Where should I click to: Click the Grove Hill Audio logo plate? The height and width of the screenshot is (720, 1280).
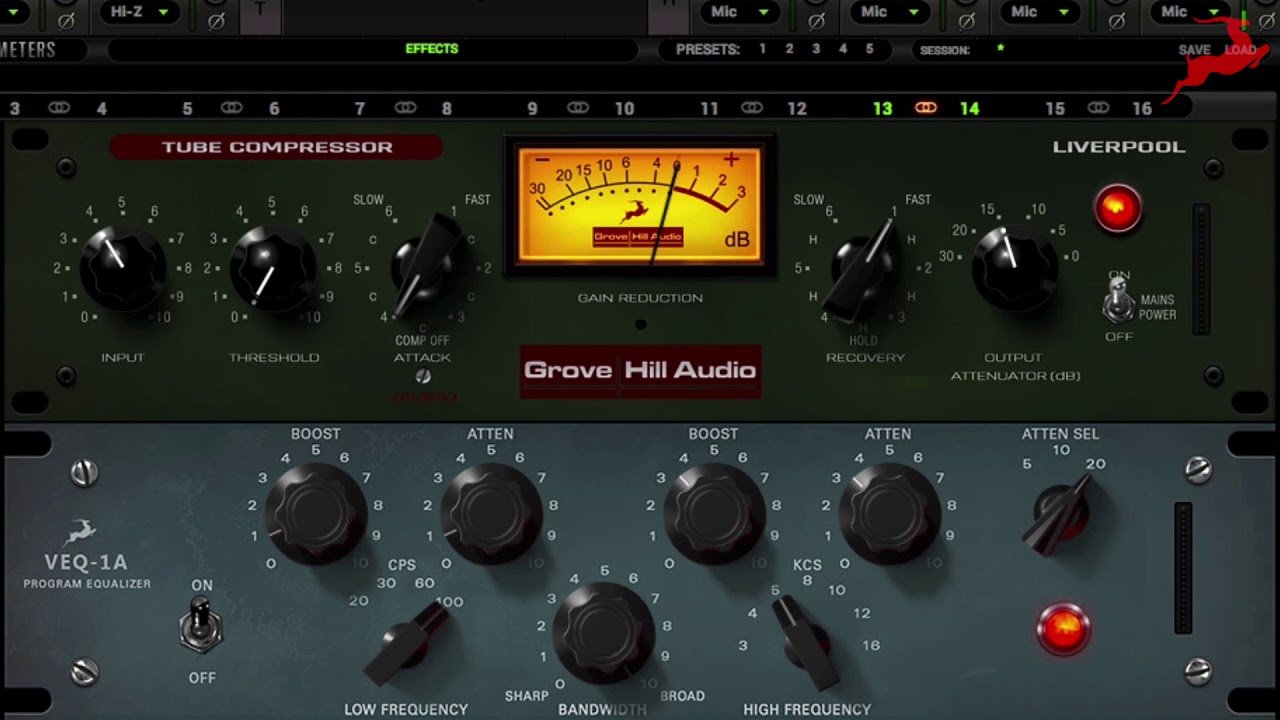[640, 371]
